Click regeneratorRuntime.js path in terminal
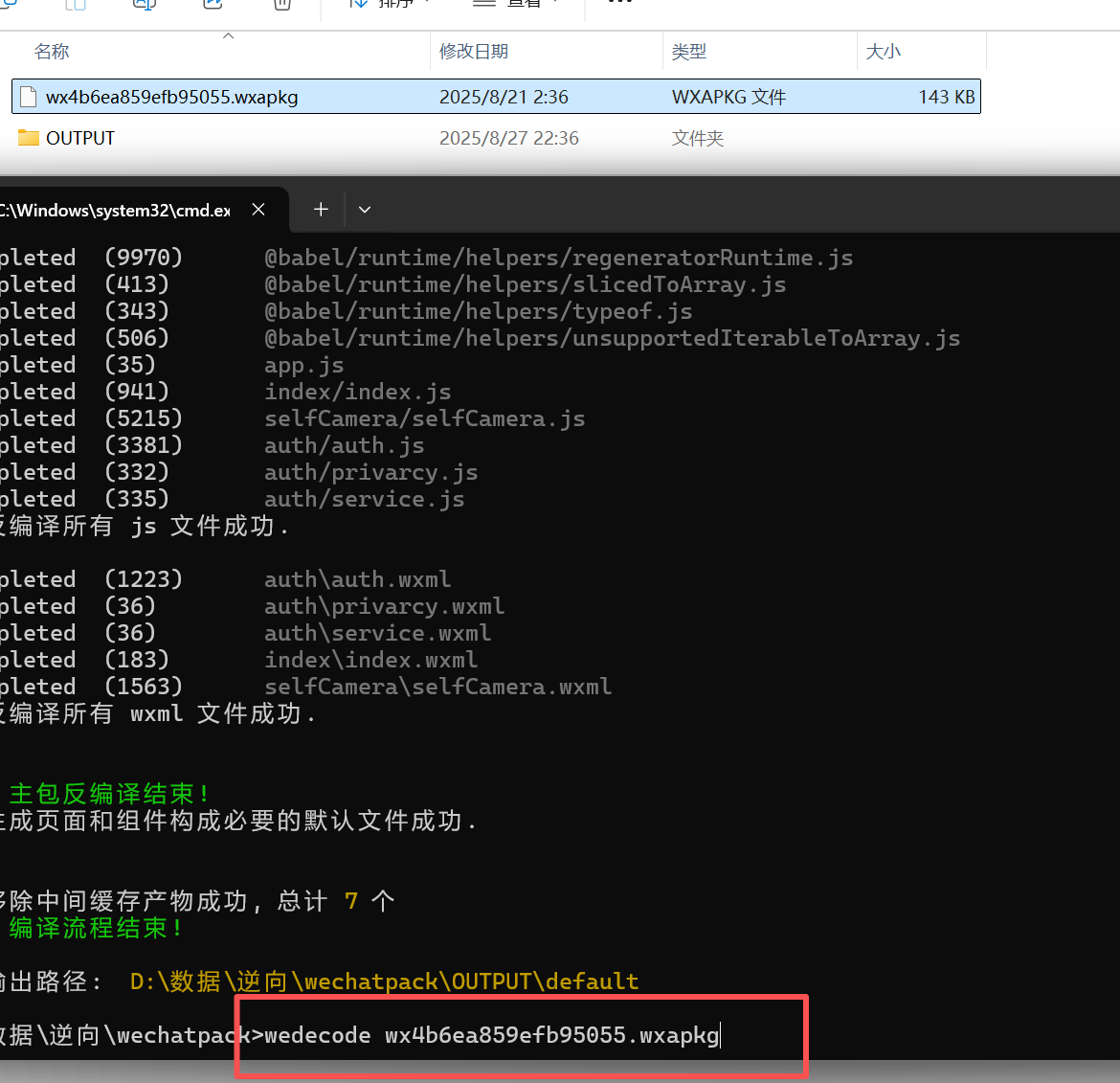Screen dimensions: 1120x1083 coord(559,258)
